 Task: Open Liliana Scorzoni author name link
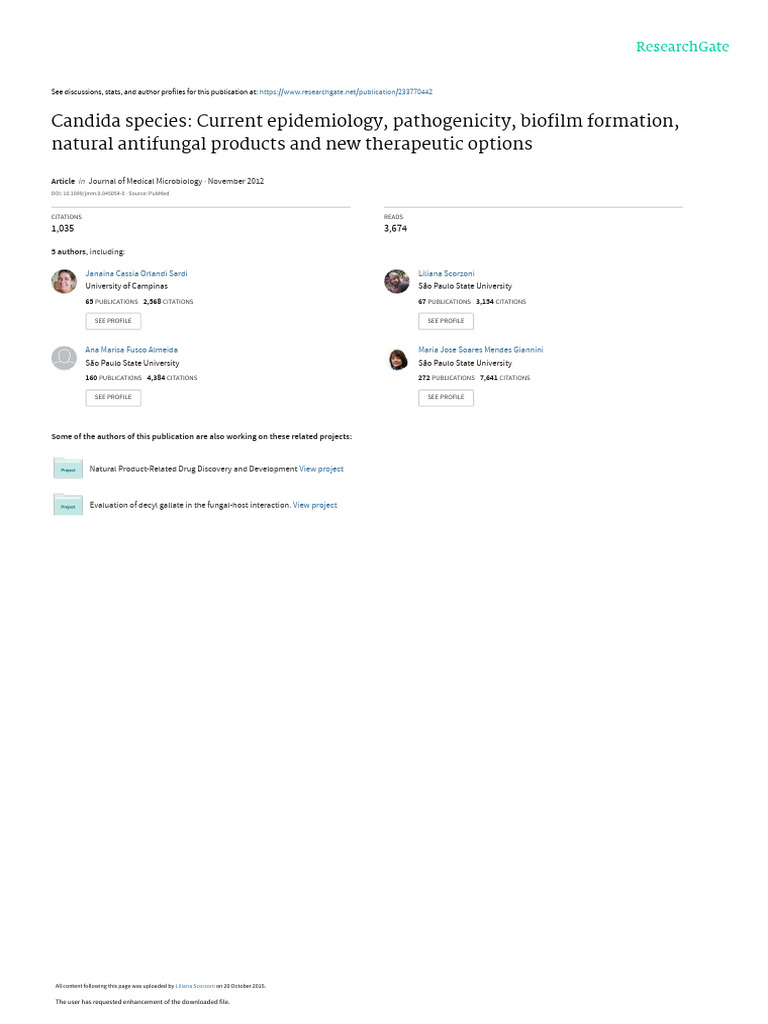click(446, 274)
